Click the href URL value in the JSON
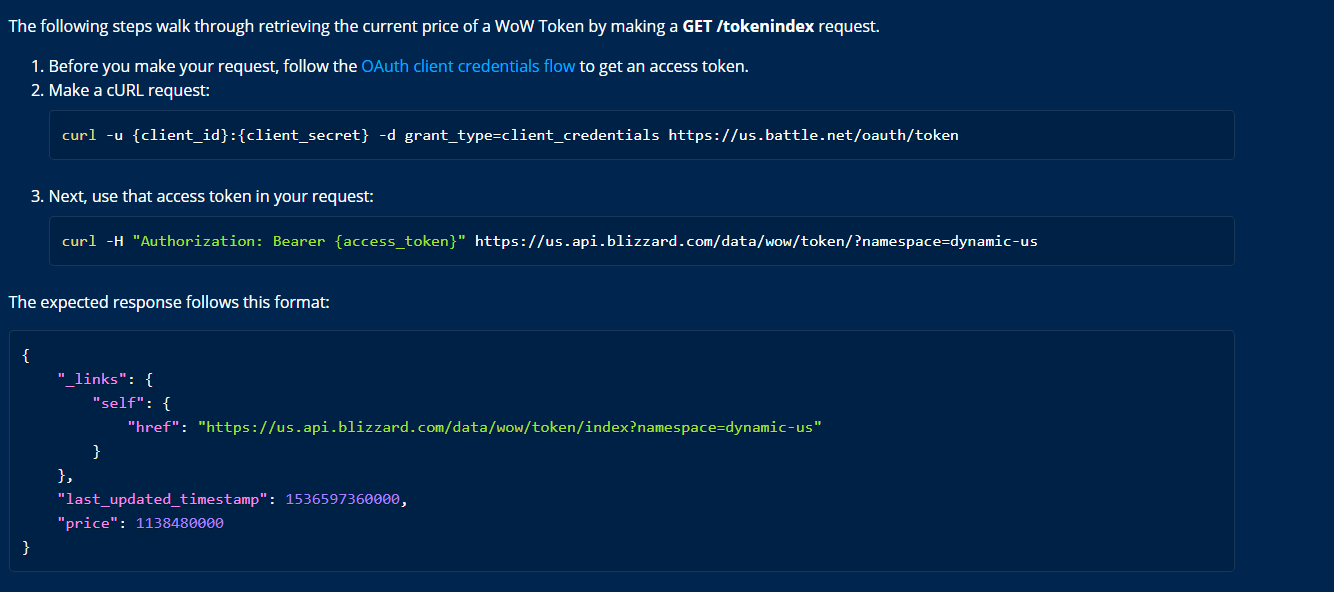1334x592 pixels. pos(510,427)
